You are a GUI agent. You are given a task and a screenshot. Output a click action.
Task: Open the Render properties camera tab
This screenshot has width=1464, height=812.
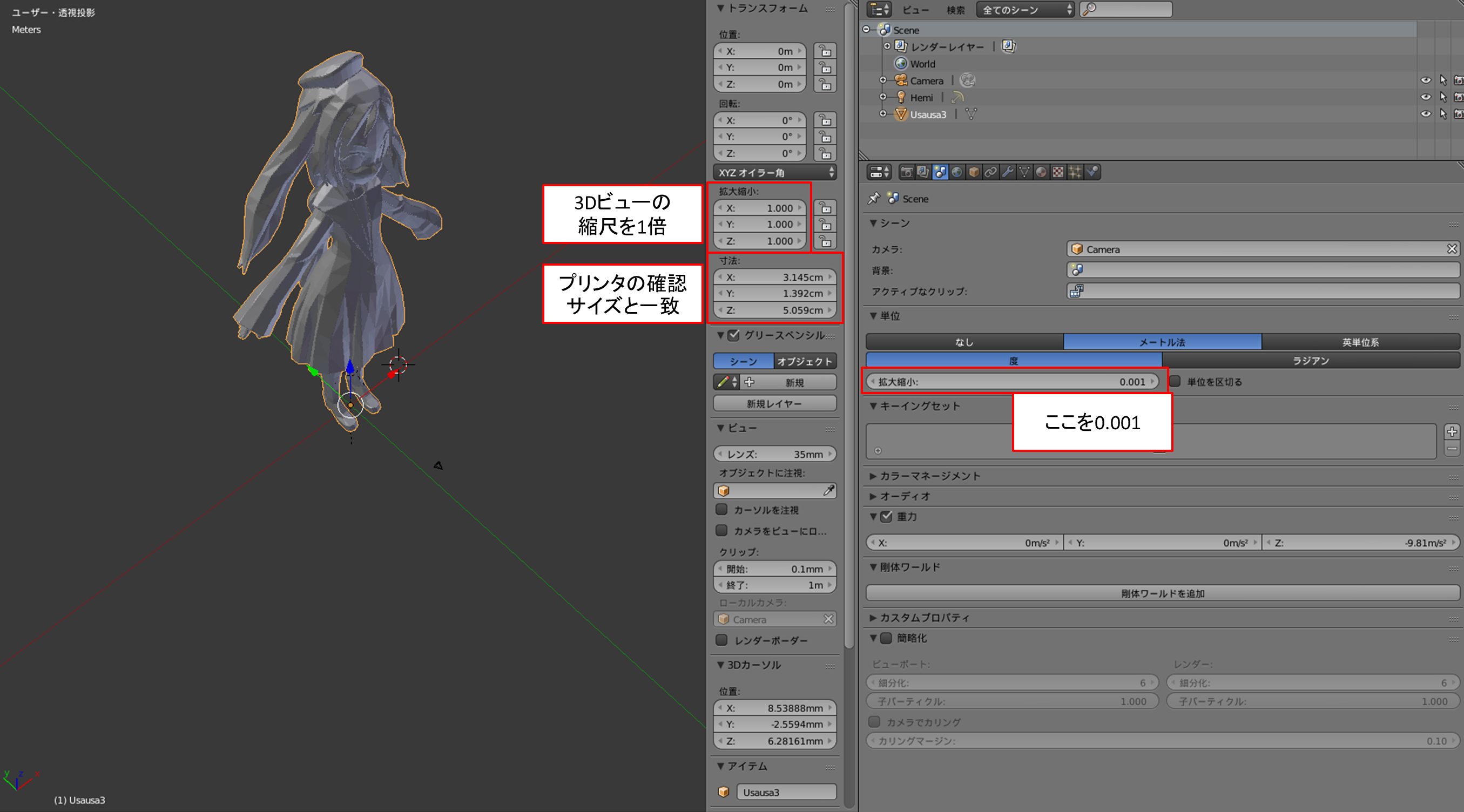[907, 172]
